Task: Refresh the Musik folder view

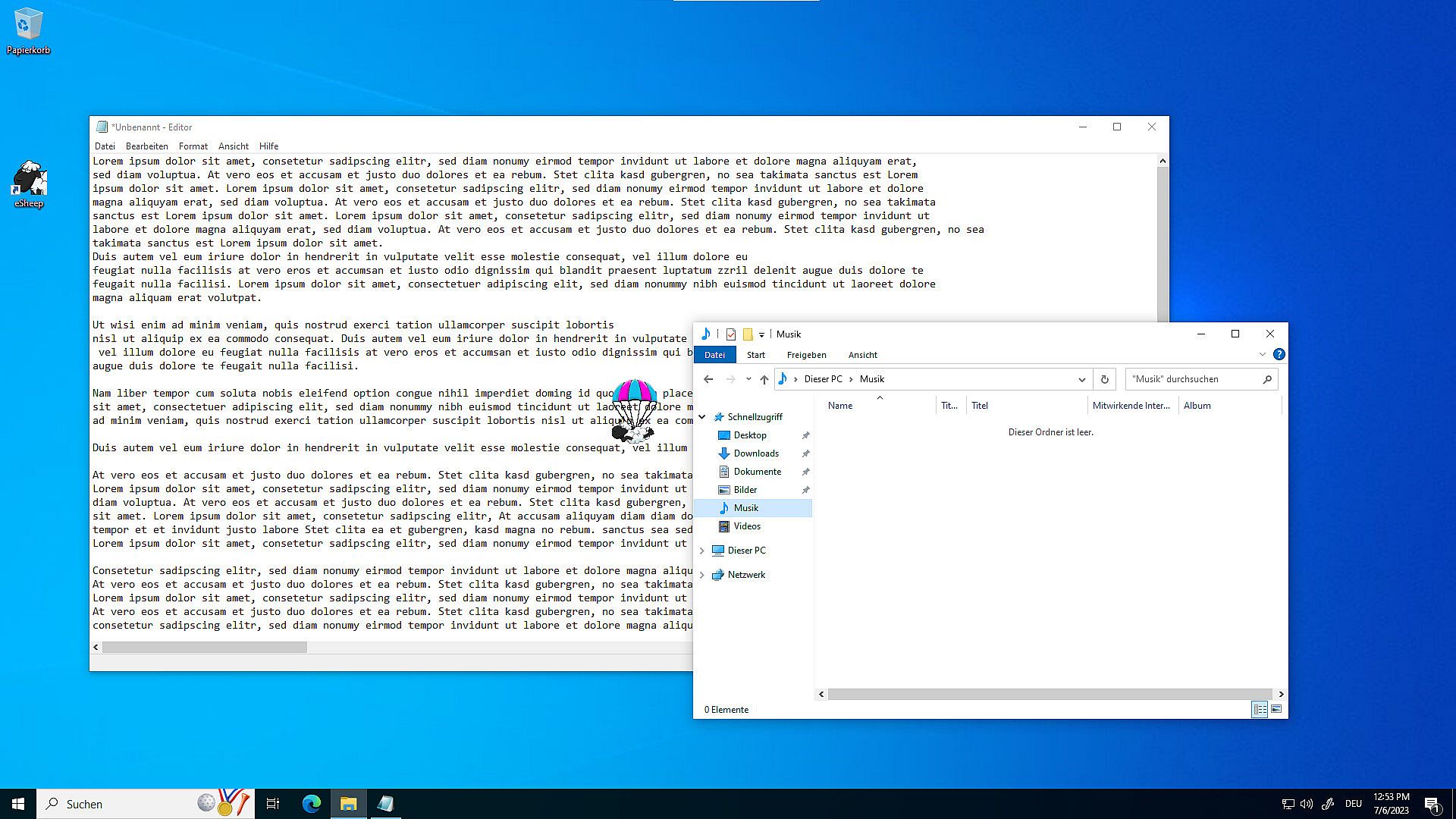Action: 1104,379
